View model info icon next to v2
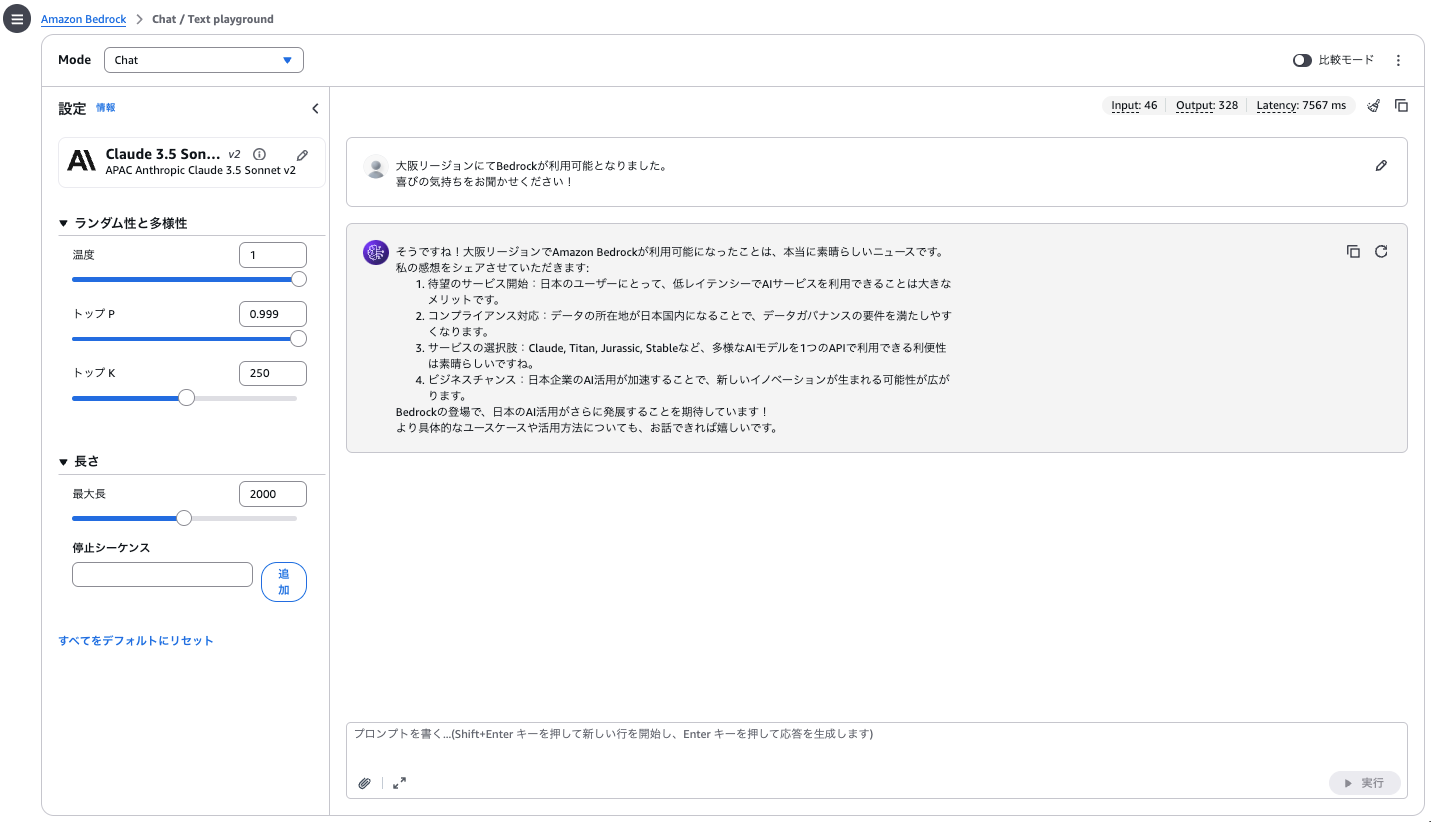This screenshot has height=822, width=1431. (x=260, y=154)
